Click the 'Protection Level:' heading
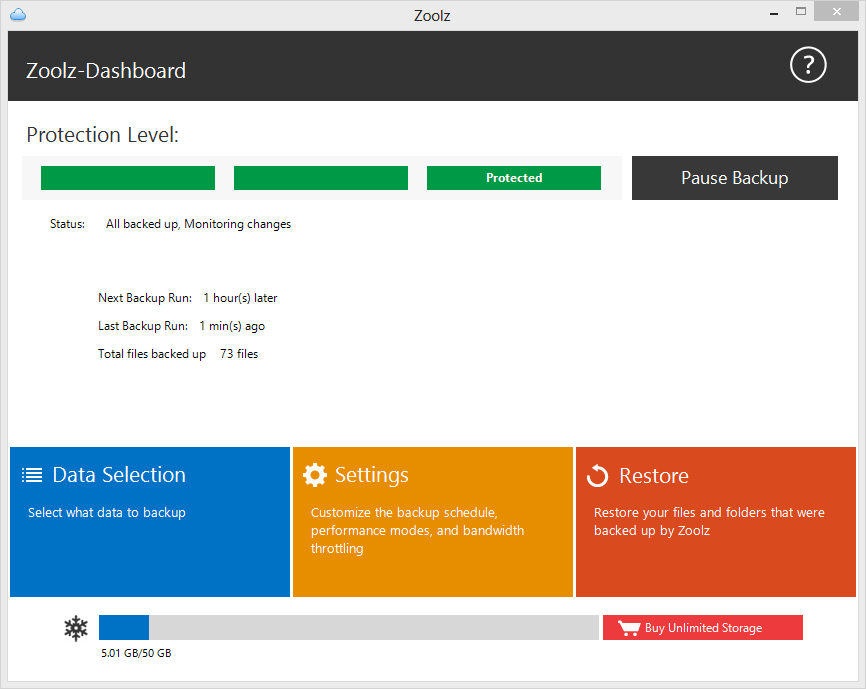Image resolution: width=866 pixels, height=689 pixels. pos(103,135)
